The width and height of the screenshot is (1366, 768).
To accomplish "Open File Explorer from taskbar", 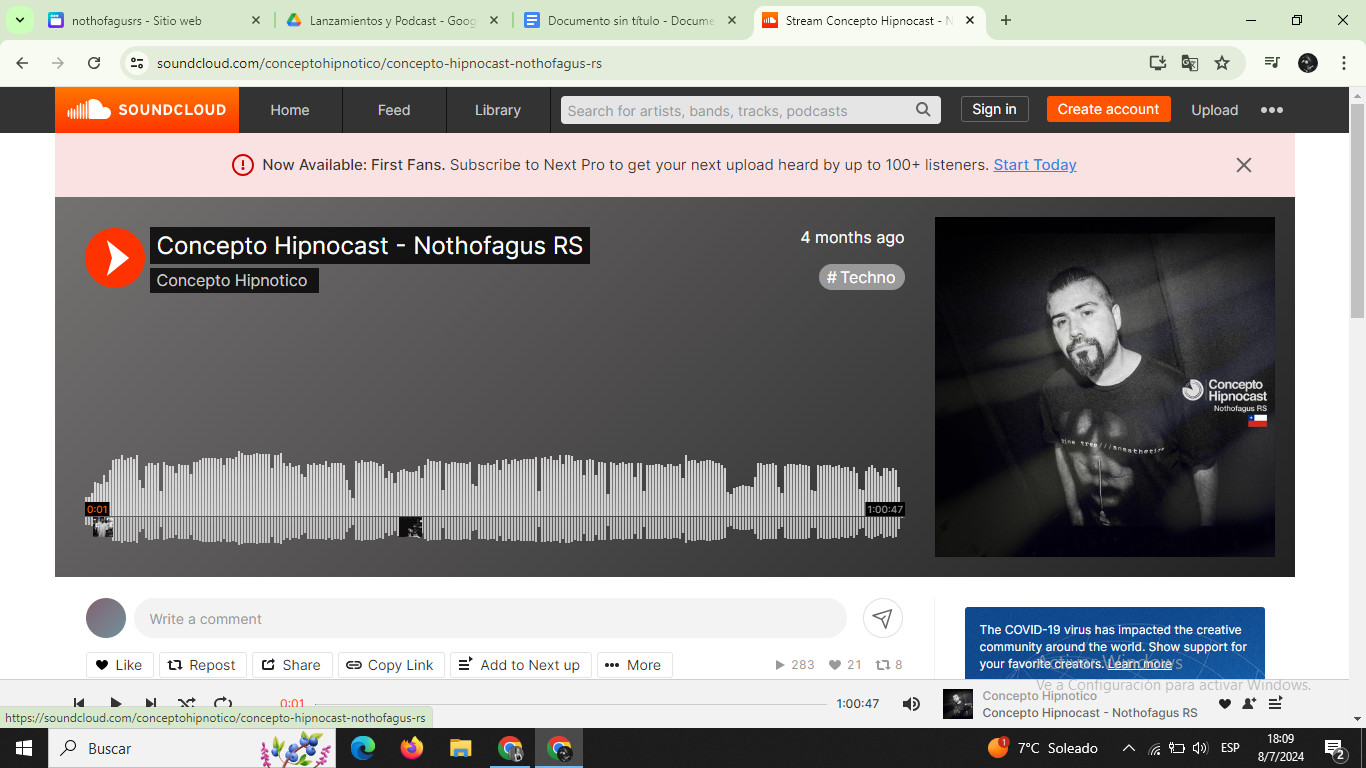I will point(460,748).
